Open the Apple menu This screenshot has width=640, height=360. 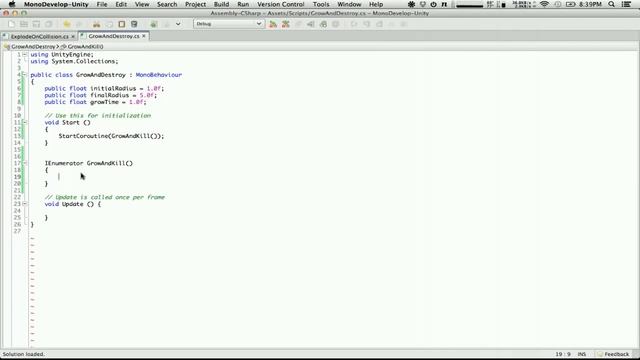(x=11, y=4)
